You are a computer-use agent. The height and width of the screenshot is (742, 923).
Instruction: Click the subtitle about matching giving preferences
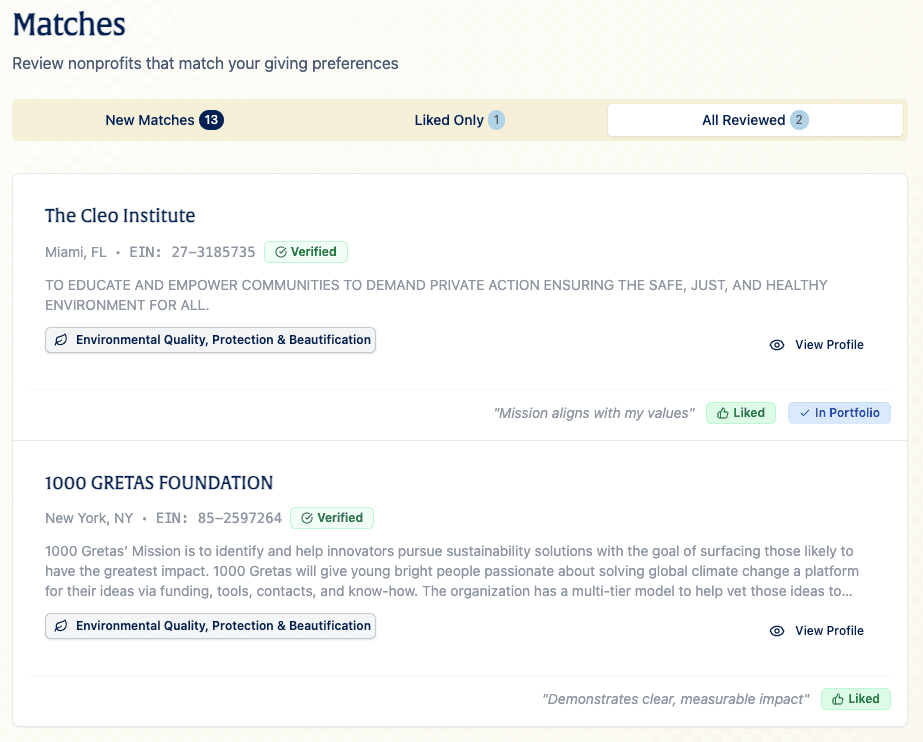205,64
